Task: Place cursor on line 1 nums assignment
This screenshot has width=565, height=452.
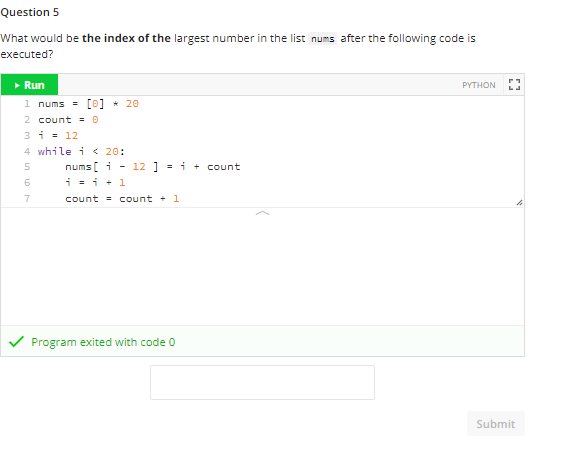Action: point(88,104)
